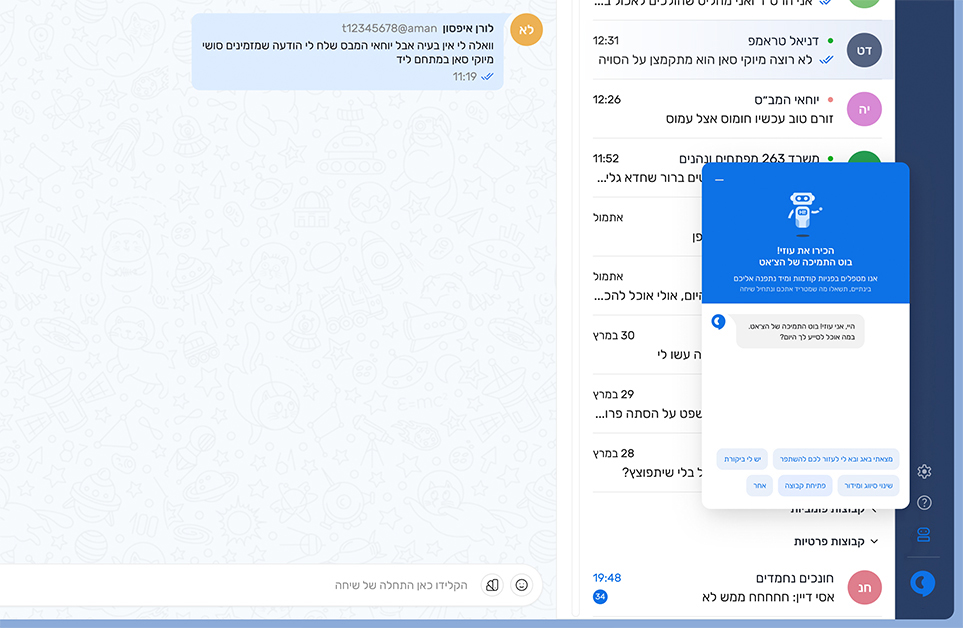
Task: Open the חונכים נחמדים group chat
Action: [740, 587]
